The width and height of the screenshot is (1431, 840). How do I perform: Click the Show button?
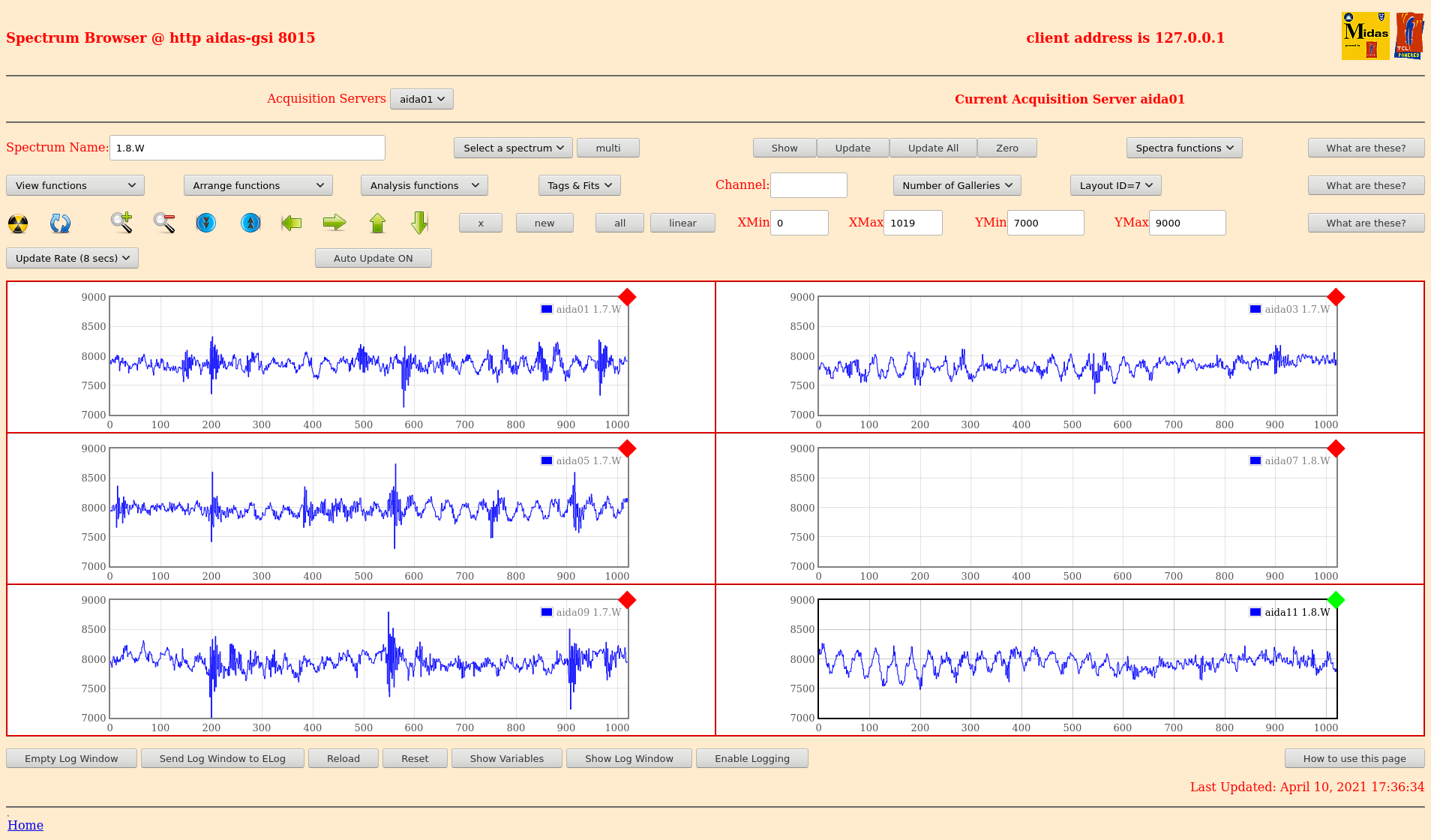coord(784,148)
